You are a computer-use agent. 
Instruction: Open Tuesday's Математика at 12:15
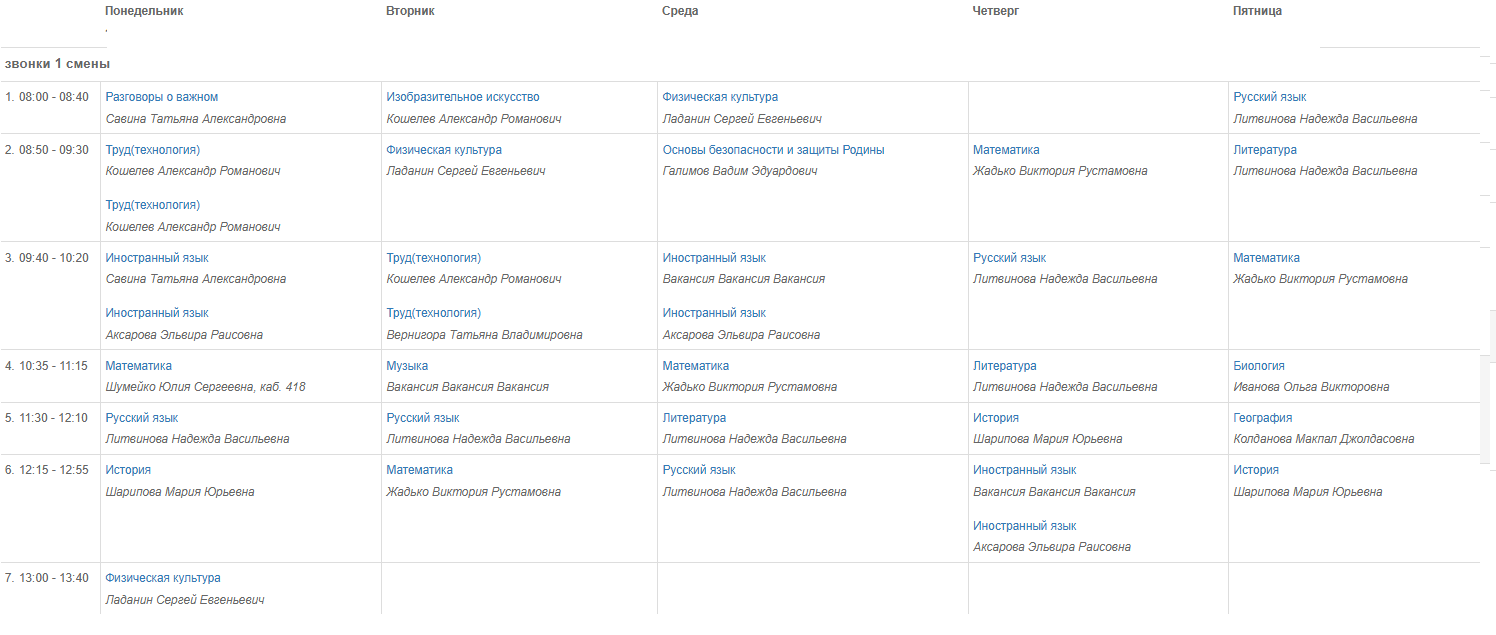pos(420,470)
